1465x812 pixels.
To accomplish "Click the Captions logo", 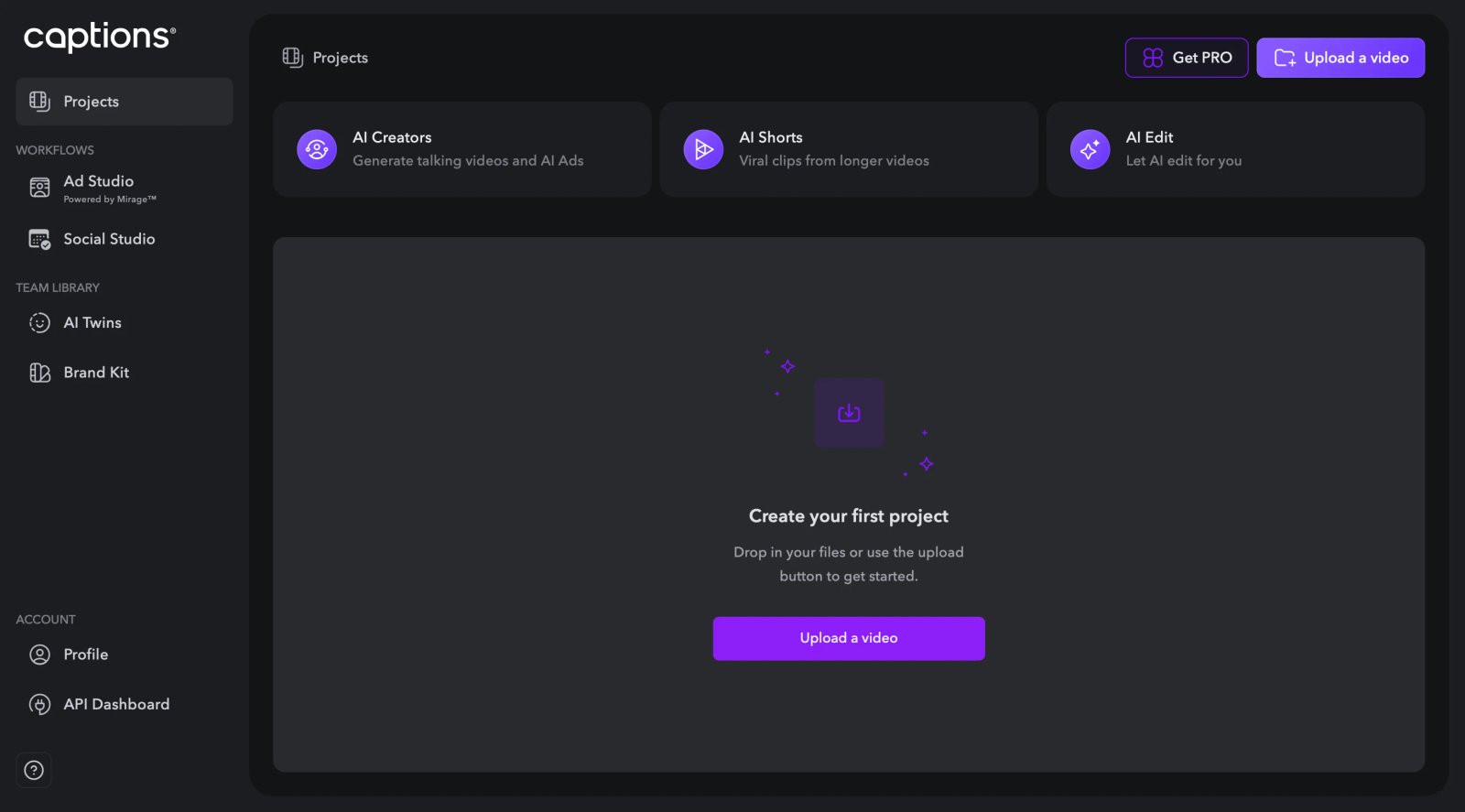I will point(99,37).
